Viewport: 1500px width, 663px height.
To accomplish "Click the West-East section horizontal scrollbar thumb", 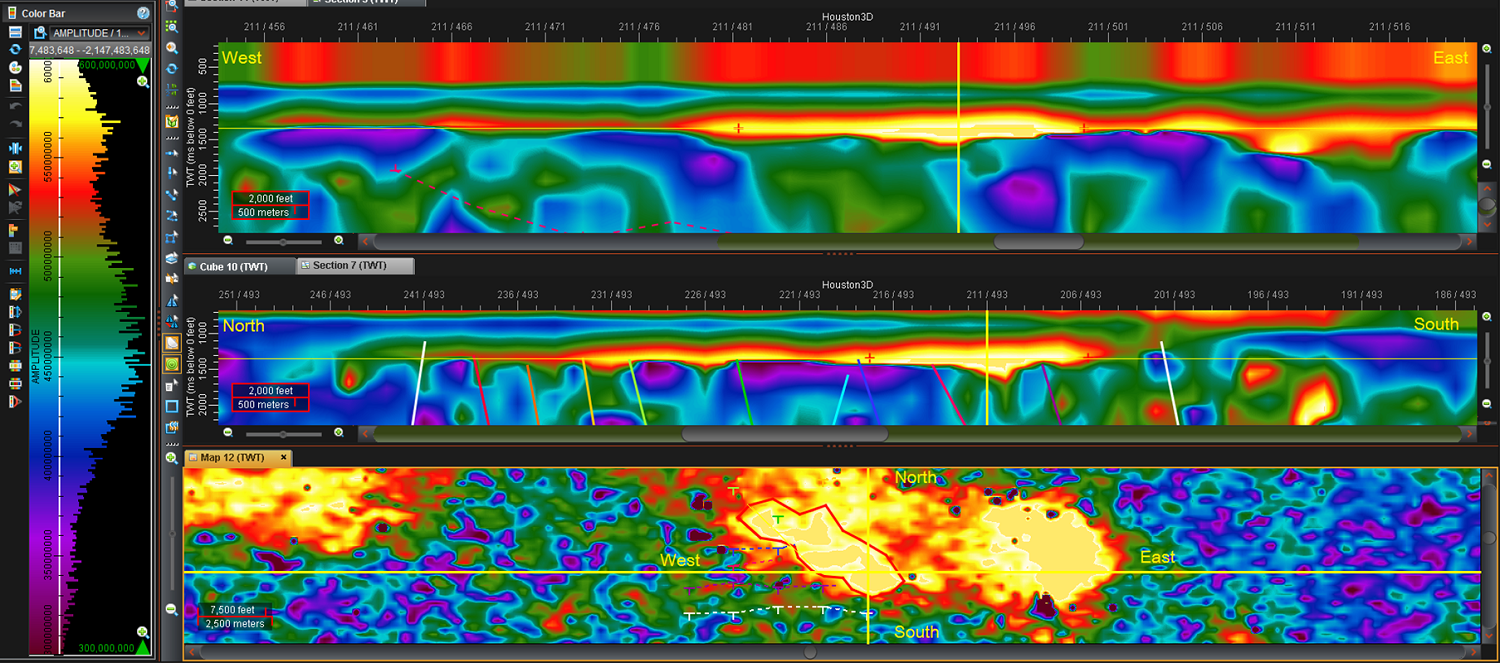I will 1038,241.
